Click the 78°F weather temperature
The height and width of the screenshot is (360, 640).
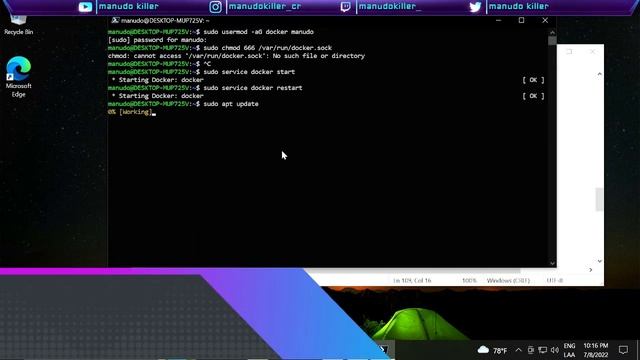[x=500, y=351]
